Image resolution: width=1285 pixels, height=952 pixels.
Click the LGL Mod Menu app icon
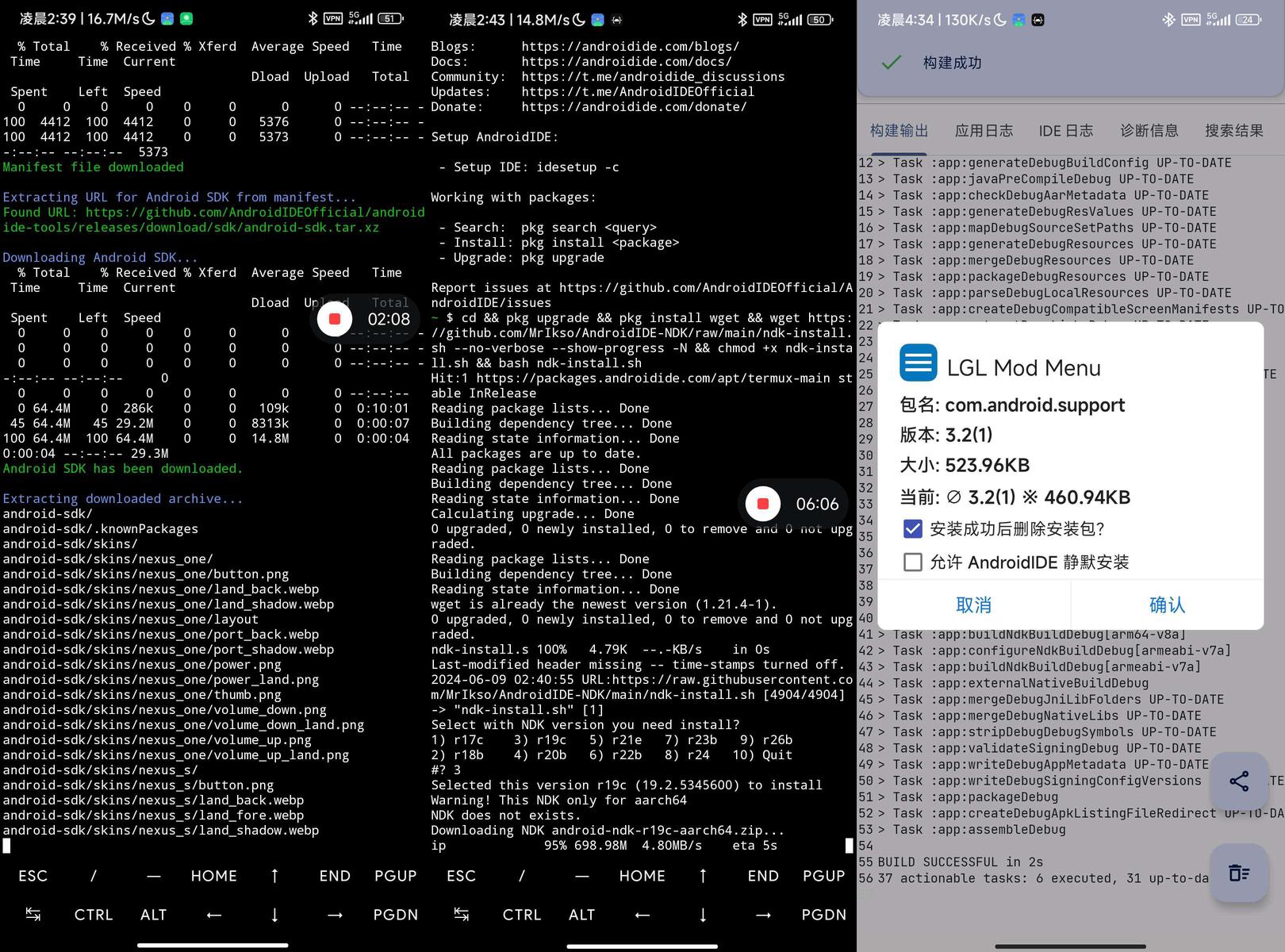tap(919, 363)
